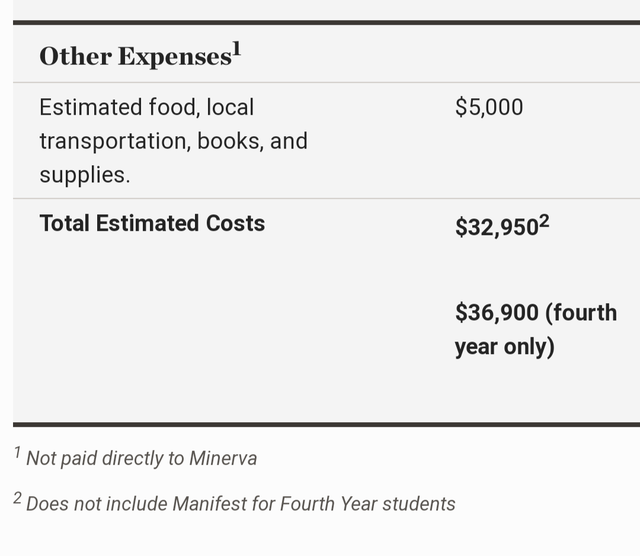Click the footnote marker 1 below the table
Image resolution: width=640 pixels, height=556 pixels.
17,452
